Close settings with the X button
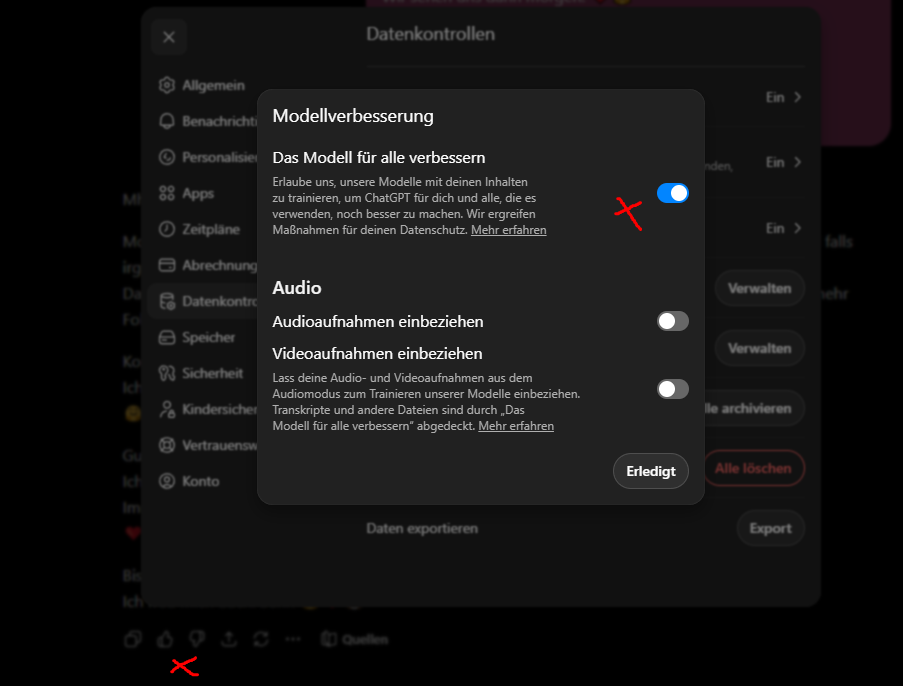This screenshot has height=686, width=903. click(x=169, y=37)
